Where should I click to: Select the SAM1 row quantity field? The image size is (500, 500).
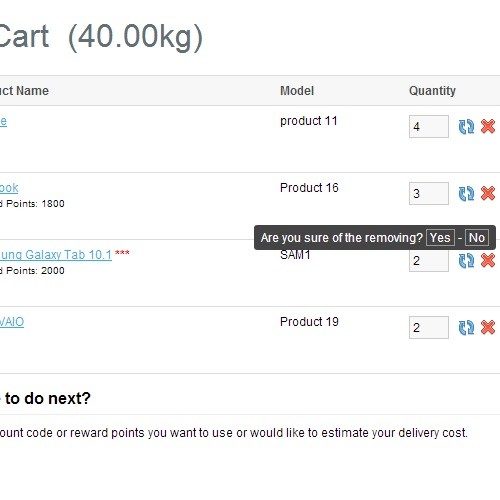[429, 261]
